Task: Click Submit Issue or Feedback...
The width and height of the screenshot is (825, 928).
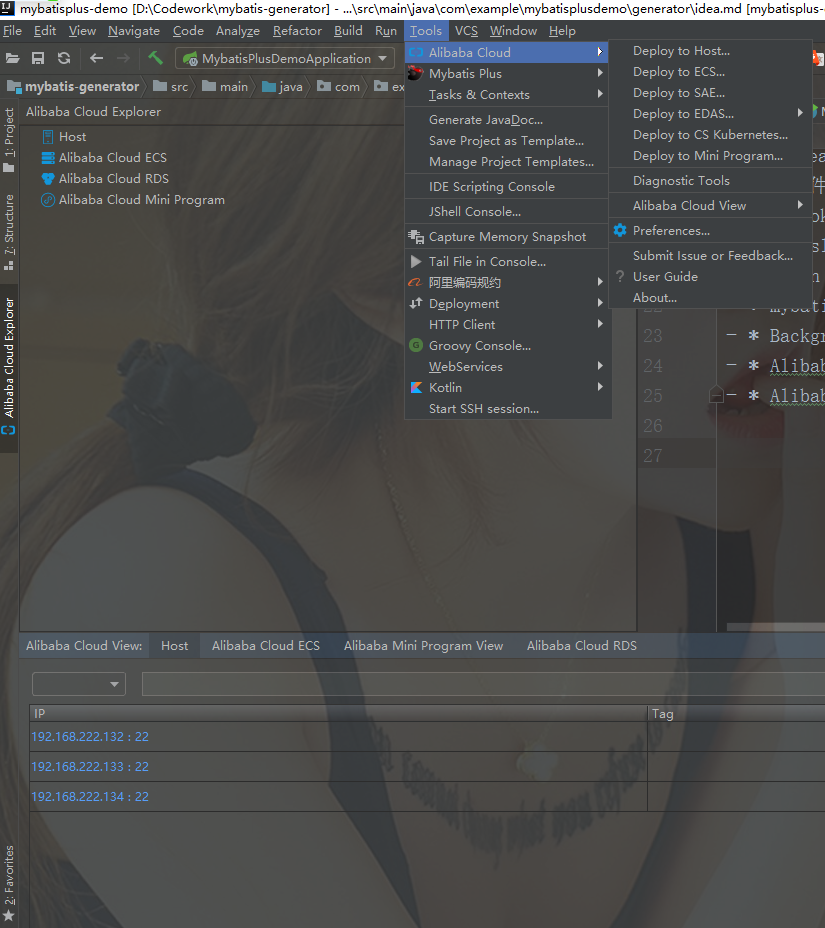Action: click(x=710, y=256)
